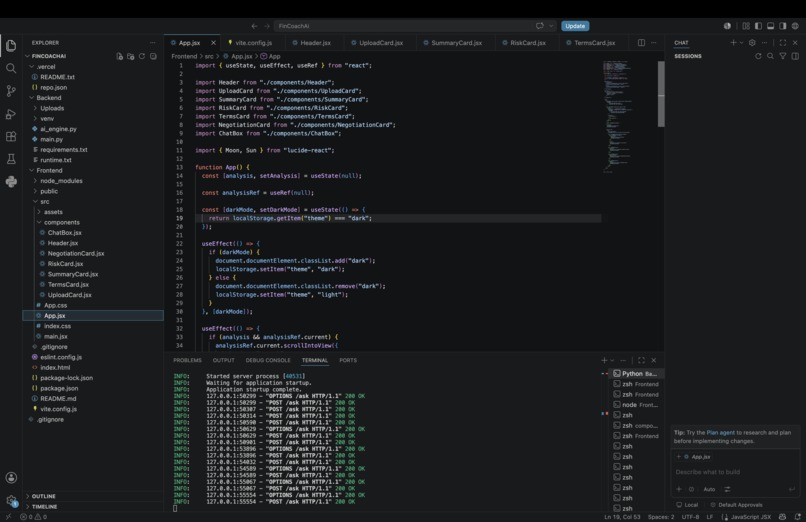This screenshot has height=522, width=806.
Task: Open the Extensions view
Action: 11,137
